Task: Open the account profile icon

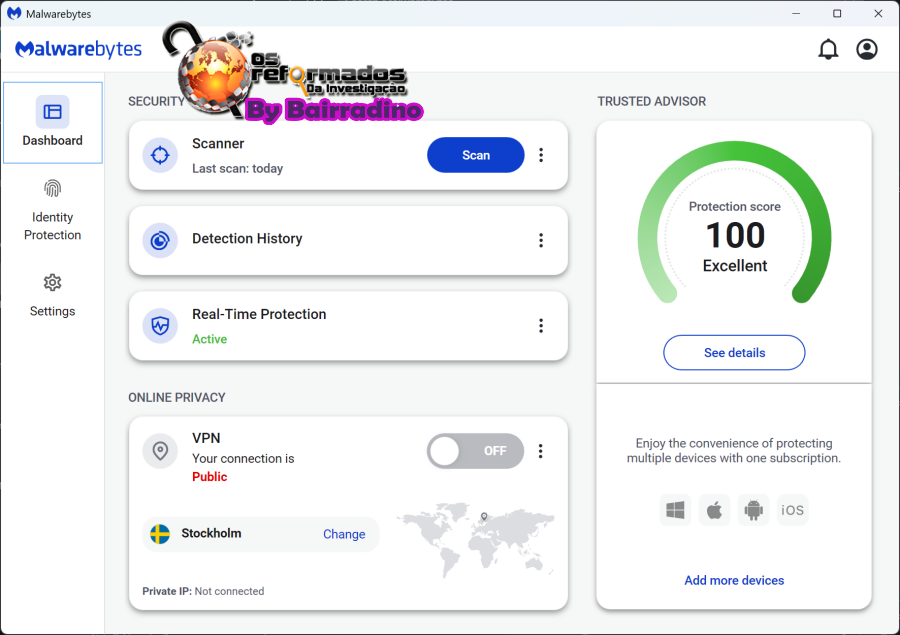Action: 867,49
